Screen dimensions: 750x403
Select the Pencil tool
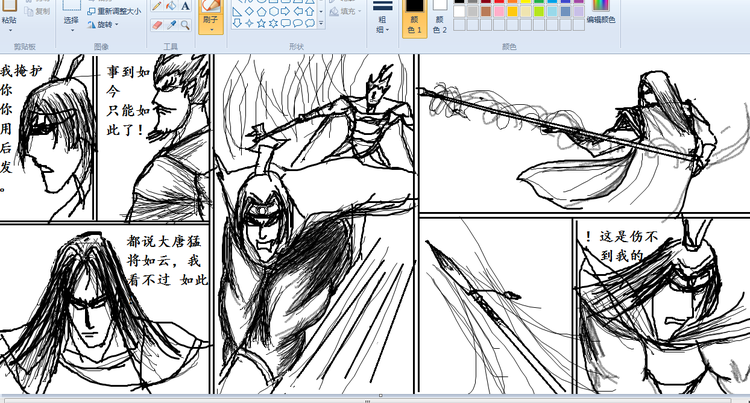[x=156, y=6]
